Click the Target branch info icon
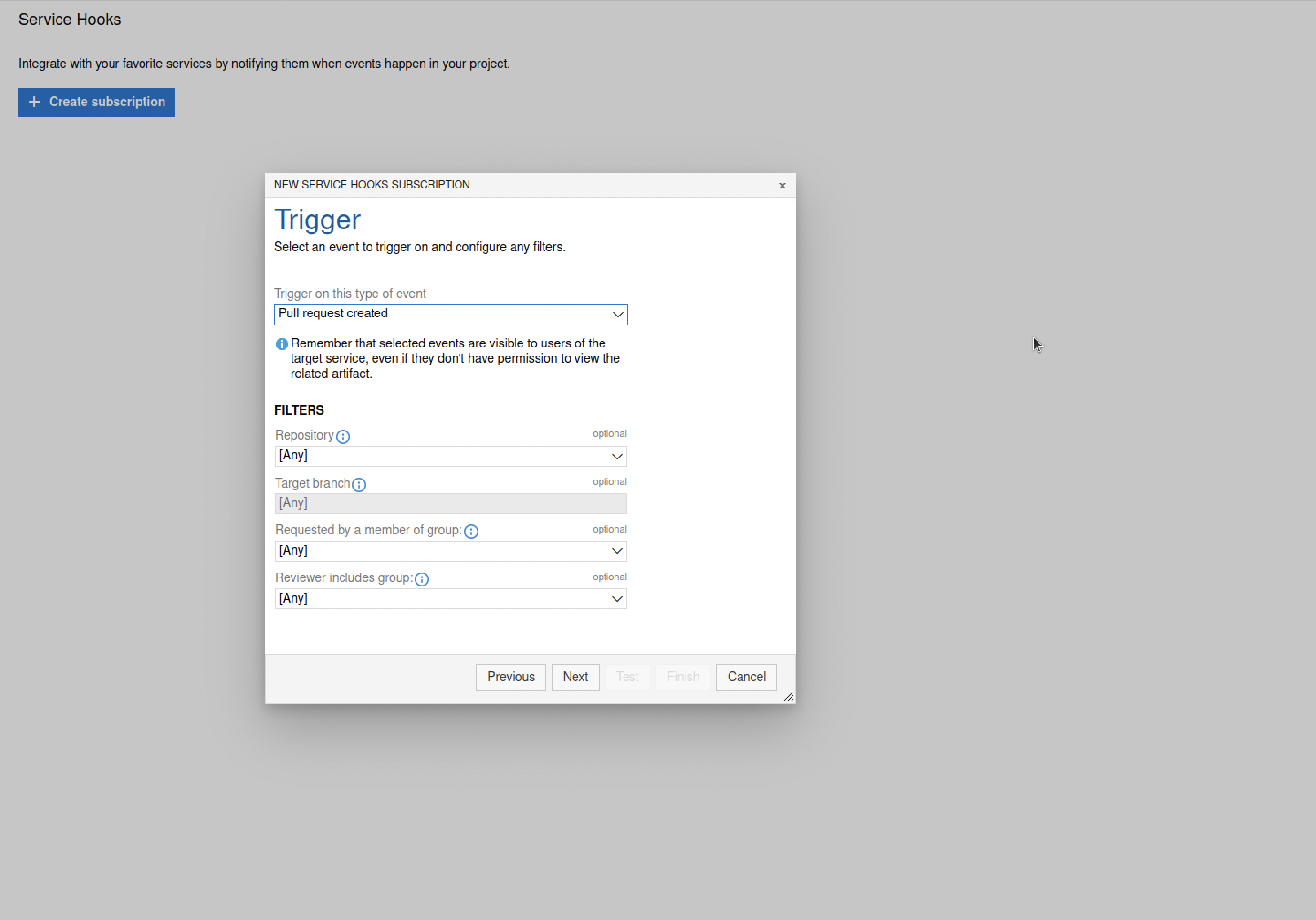1316x920 pixels. click(359, 485)
